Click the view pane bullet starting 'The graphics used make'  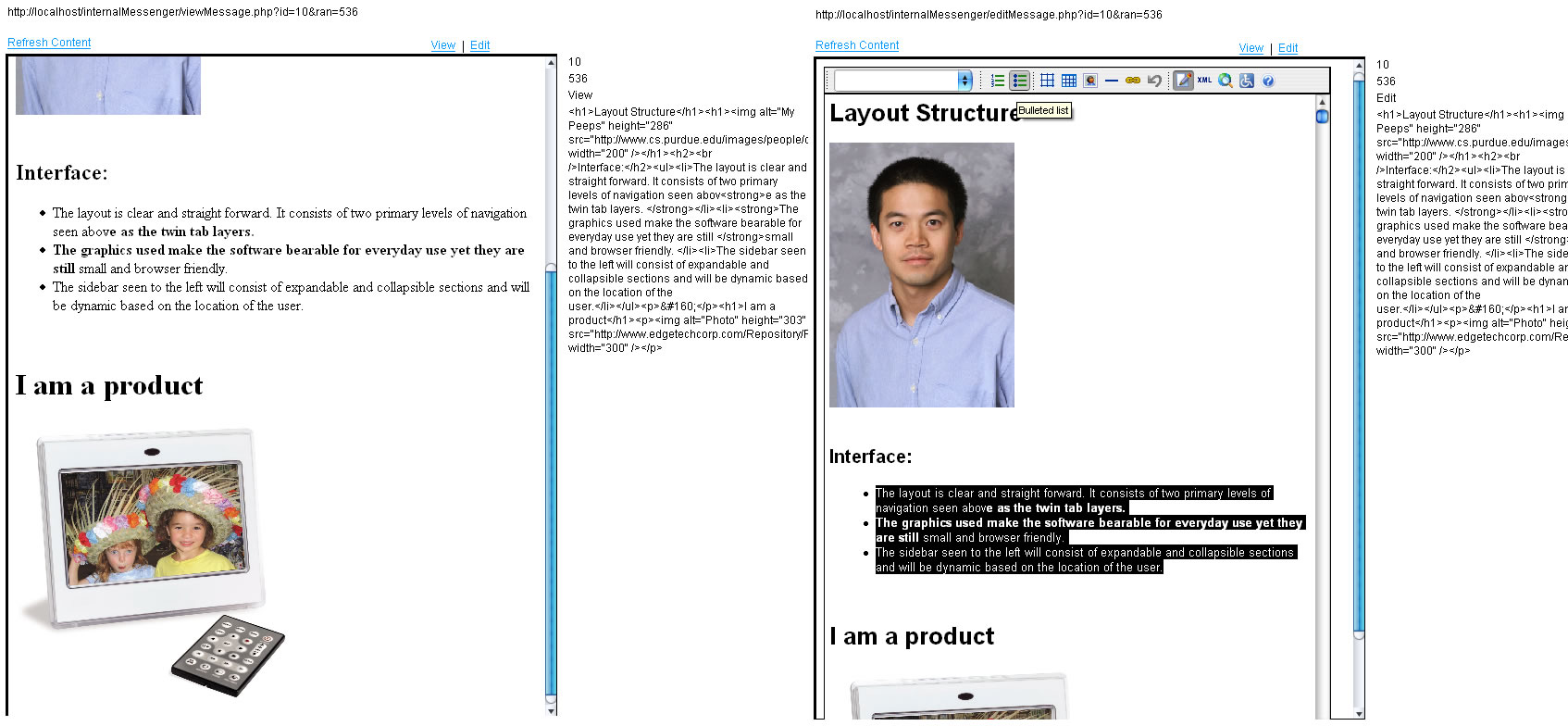click(289, 259)
